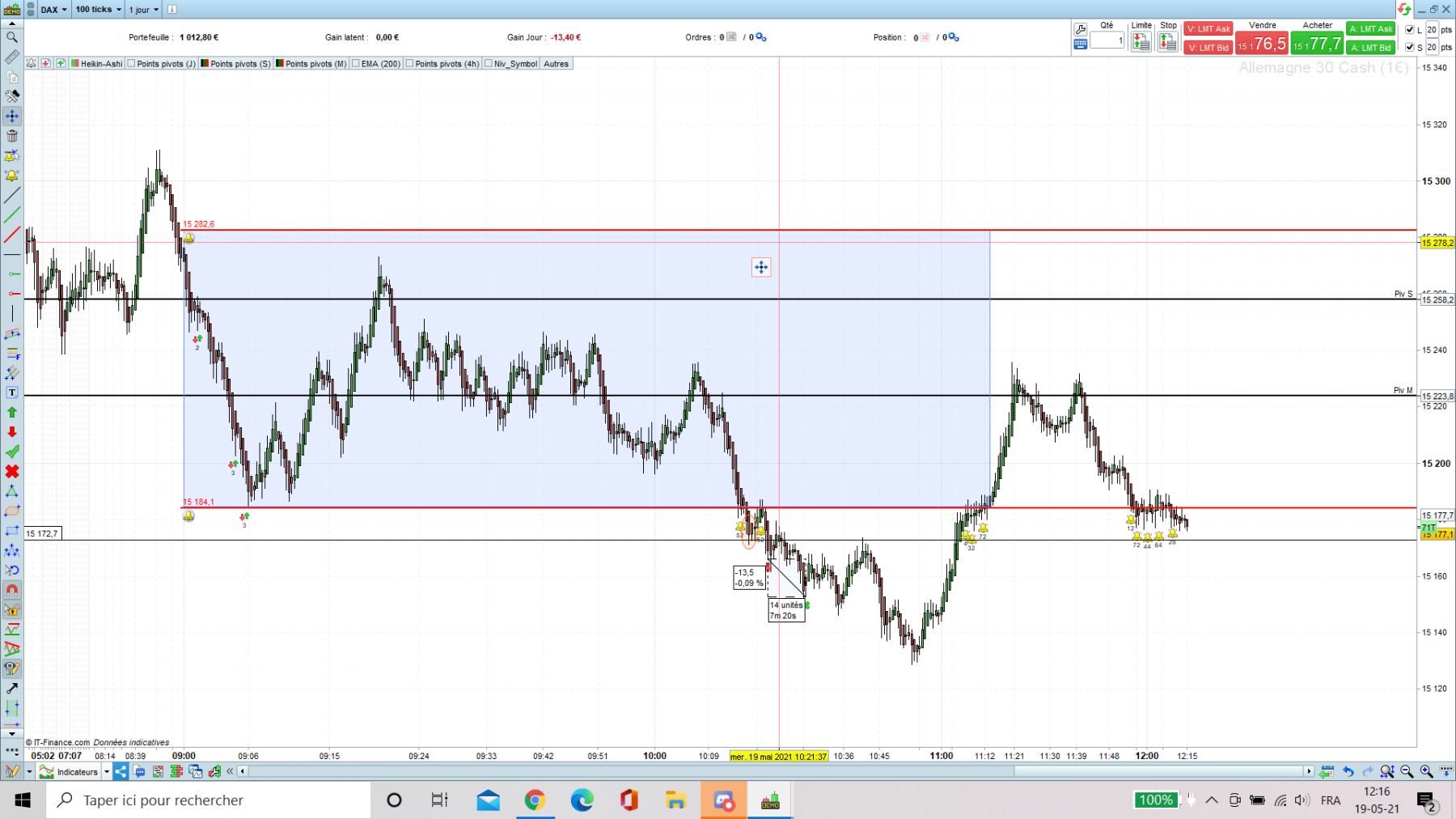Select the magnifying glass zoom tool

pyautogui.click(x=12, y=37)
